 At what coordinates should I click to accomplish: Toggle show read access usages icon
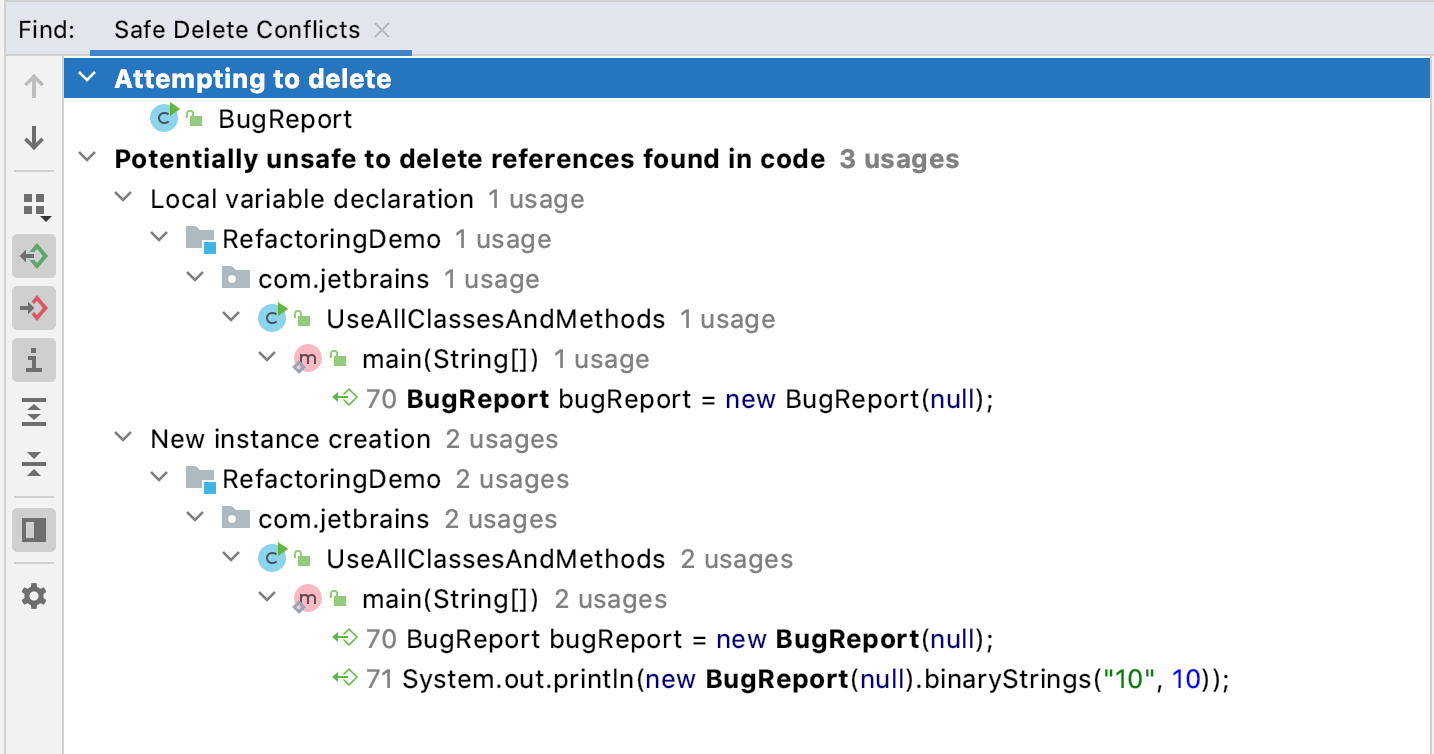tap(34, 257)
